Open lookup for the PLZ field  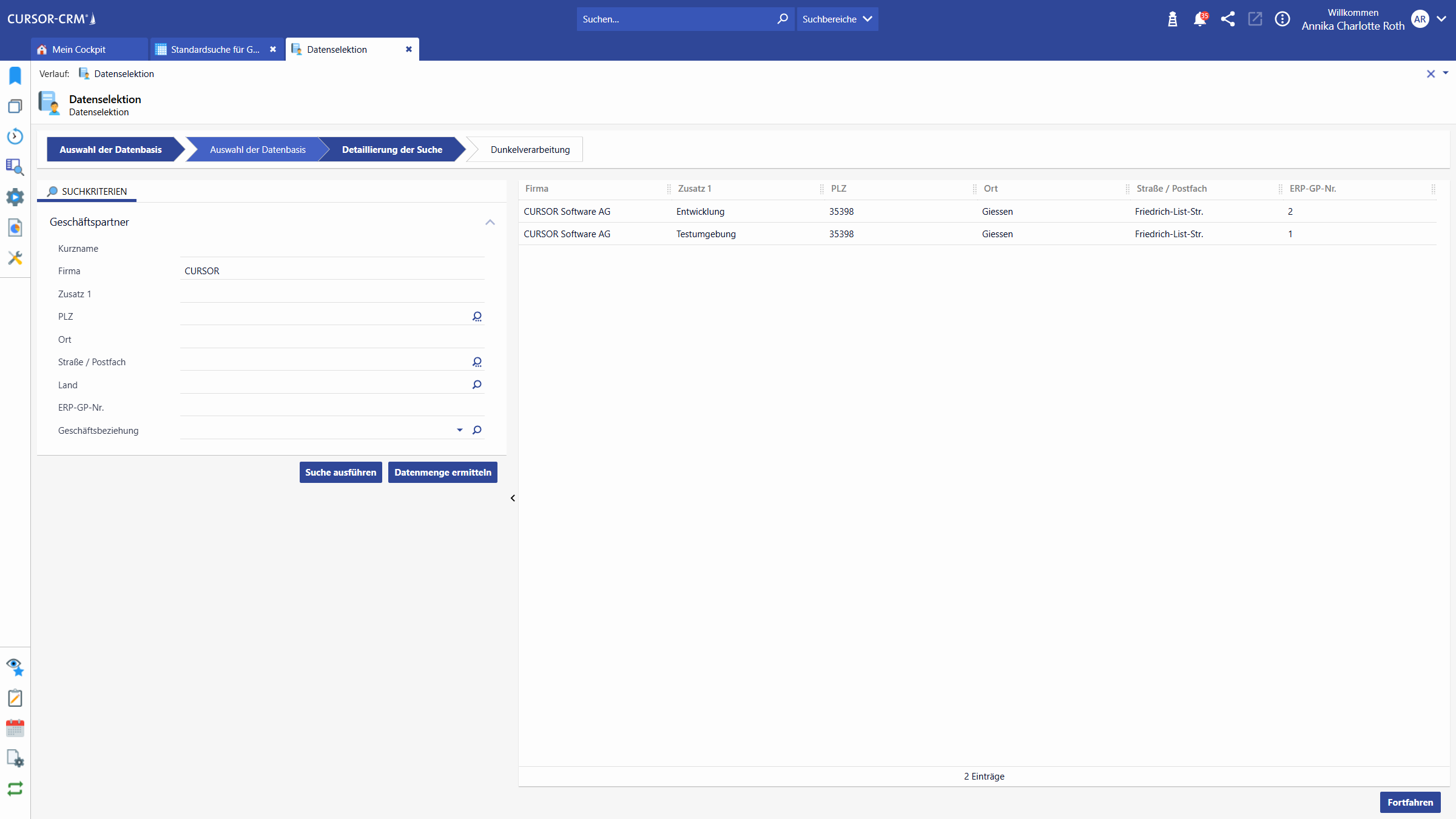pos(477,317)
